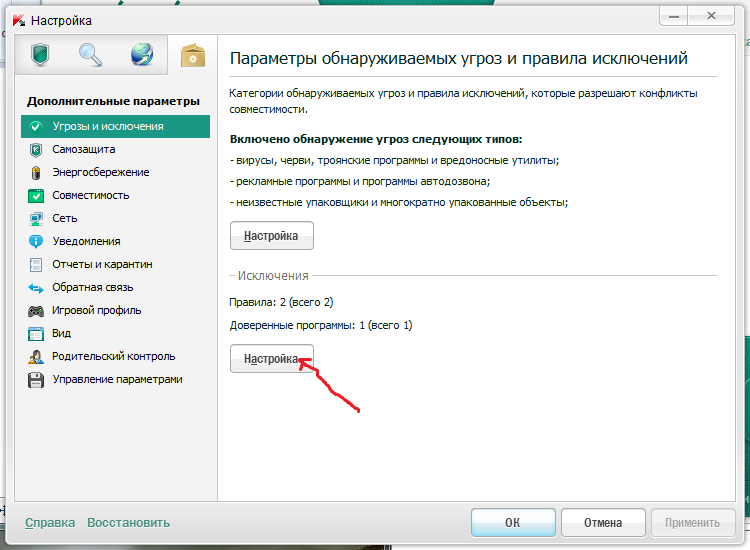Click the battery icon beside Энергосбережение
Image resolution: width=750 pixels, height=550 pixels.
(x=36, y=173)
